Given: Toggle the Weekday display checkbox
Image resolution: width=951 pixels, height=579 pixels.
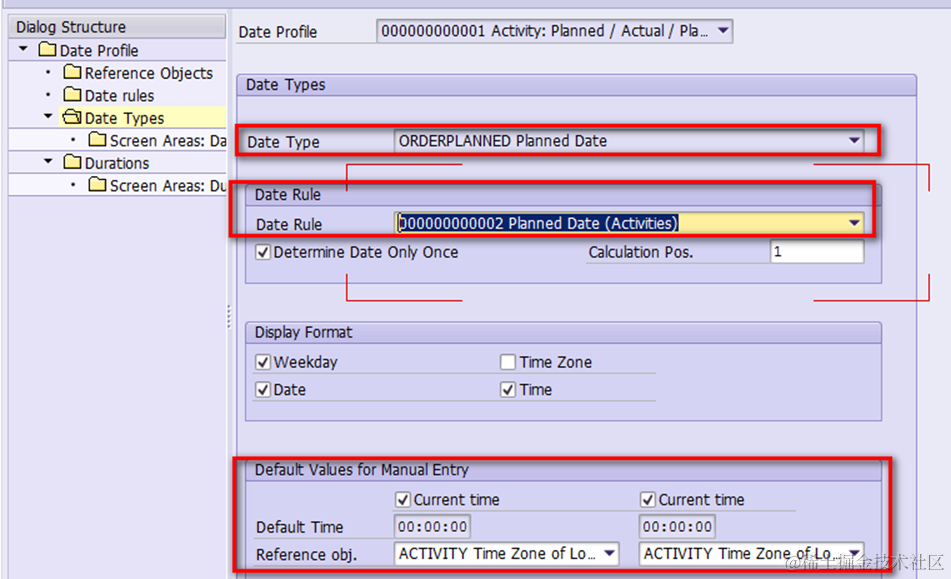Looking at the screenshot, I should click(263, 362).
